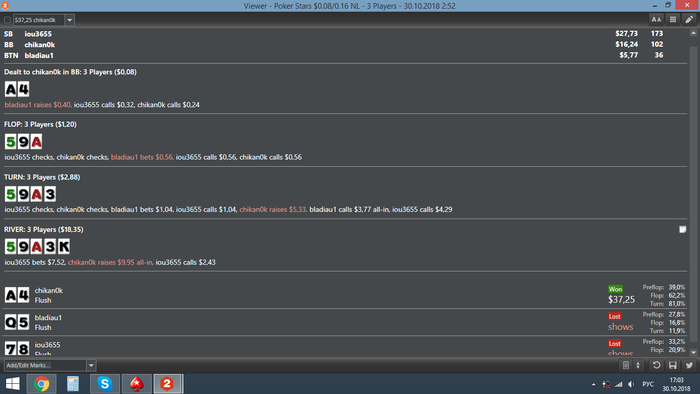This screenshot has width=700, height=394.
Task: Click the save floppy disk icon
Action: tap(673, 365)
